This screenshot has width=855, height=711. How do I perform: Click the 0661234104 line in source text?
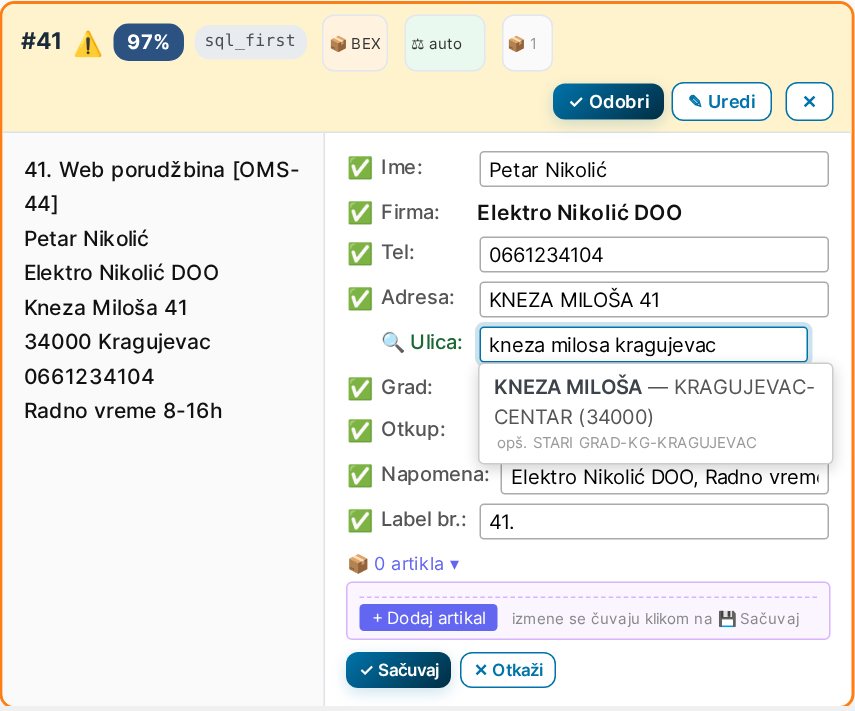coord(89,376)
